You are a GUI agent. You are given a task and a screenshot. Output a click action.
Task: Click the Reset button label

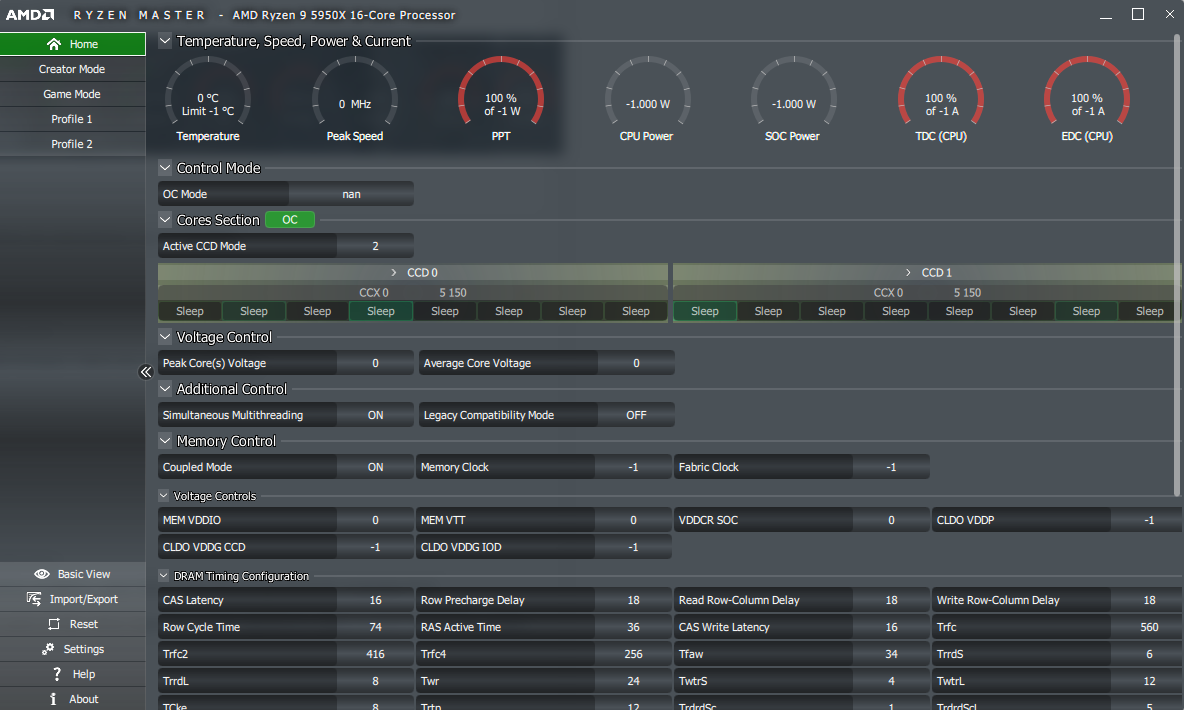point(84,624)
